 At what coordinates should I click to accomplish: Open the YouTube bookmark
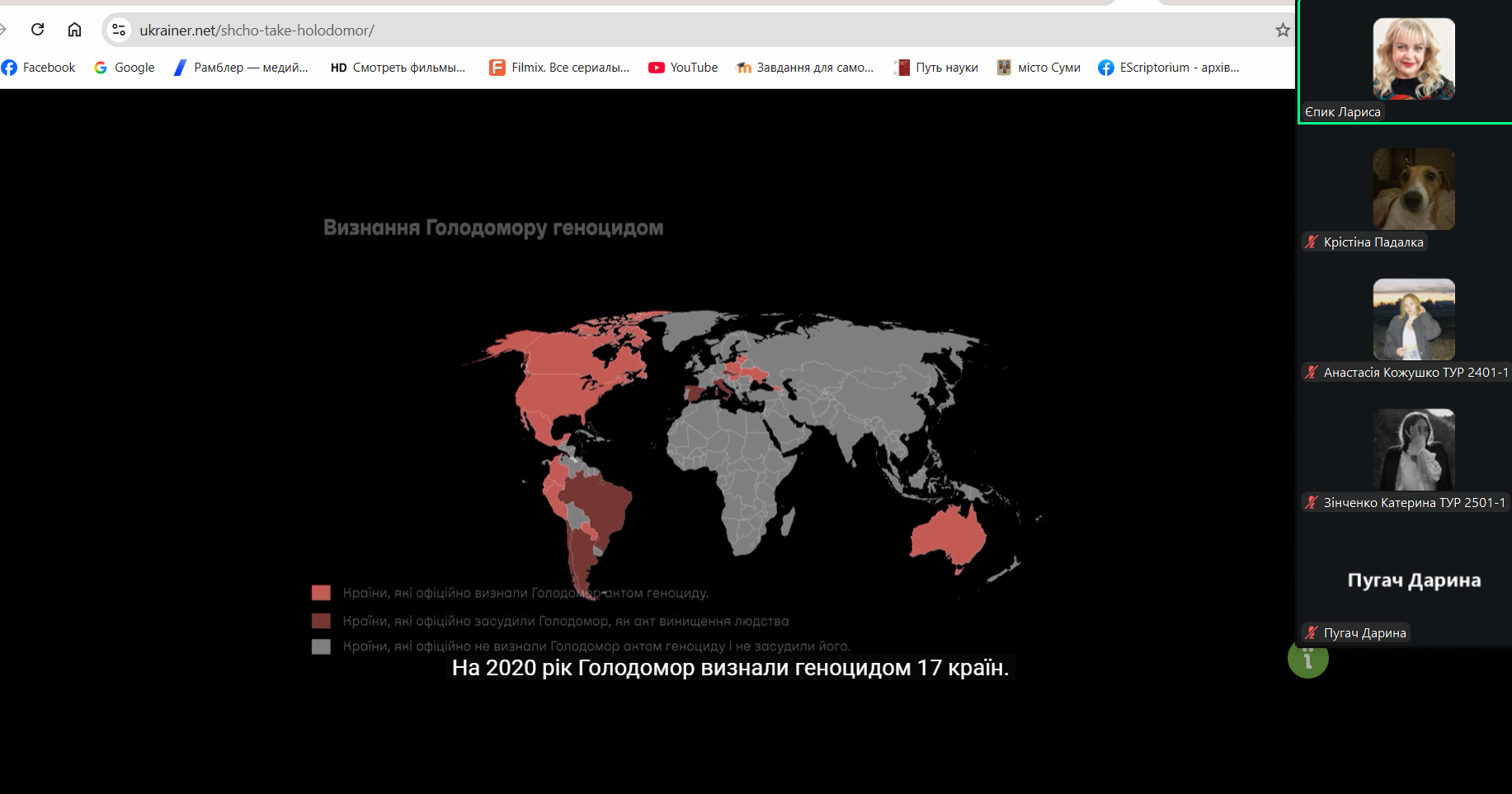[x=683, y=68]
